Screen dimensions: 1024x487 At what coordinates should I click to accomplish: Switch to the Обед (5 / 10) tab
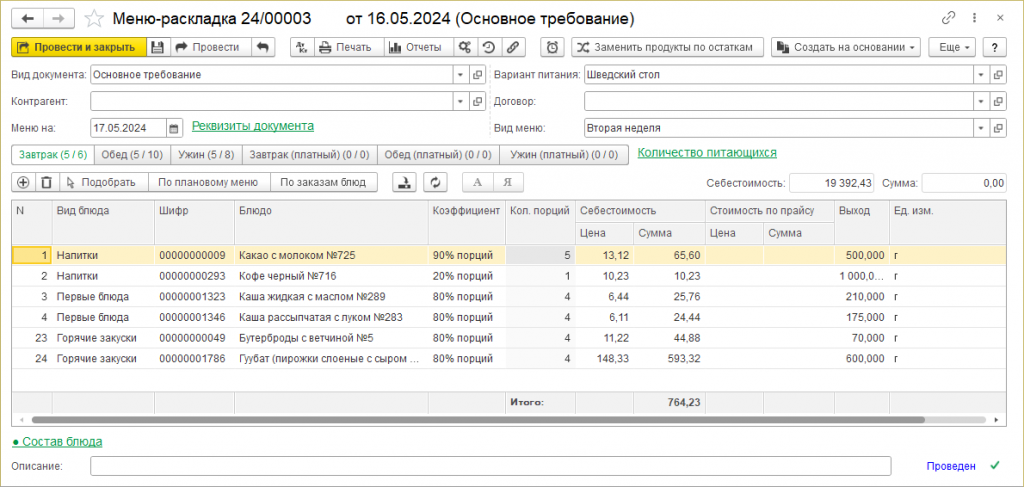(x=132, y=154)
